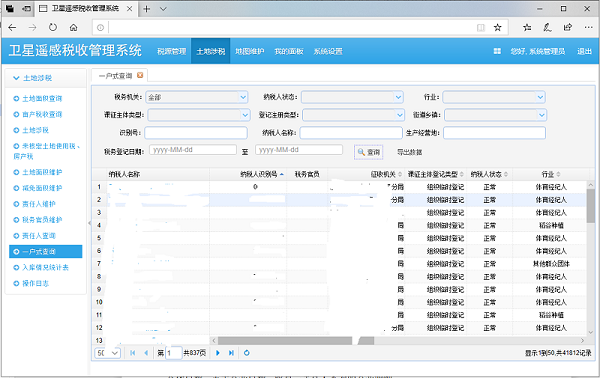Click the 退出 logout link
The width and height of the screenshot is (600, 378).
[x=584, y=51]
